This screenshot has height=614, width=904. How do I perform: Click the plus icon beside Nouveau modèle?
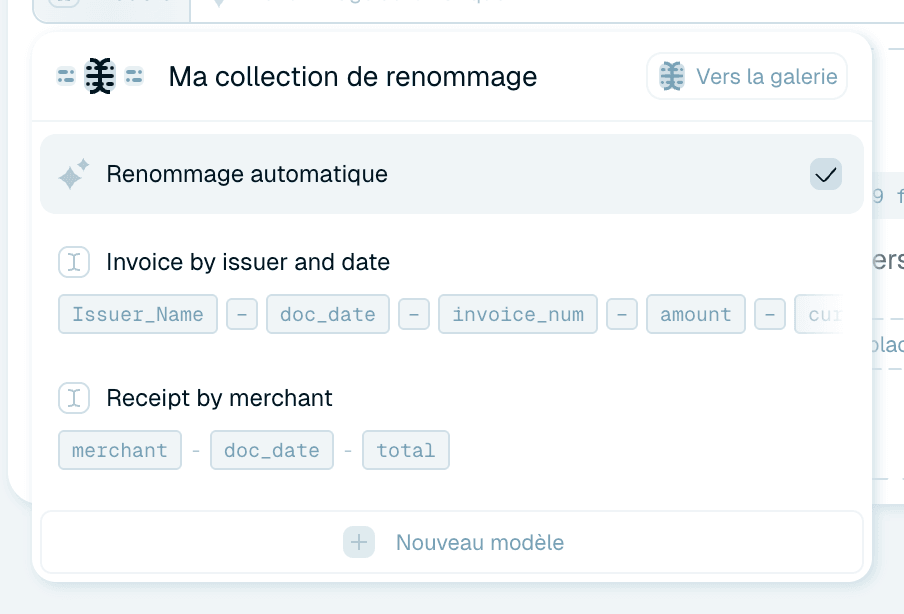359,542
